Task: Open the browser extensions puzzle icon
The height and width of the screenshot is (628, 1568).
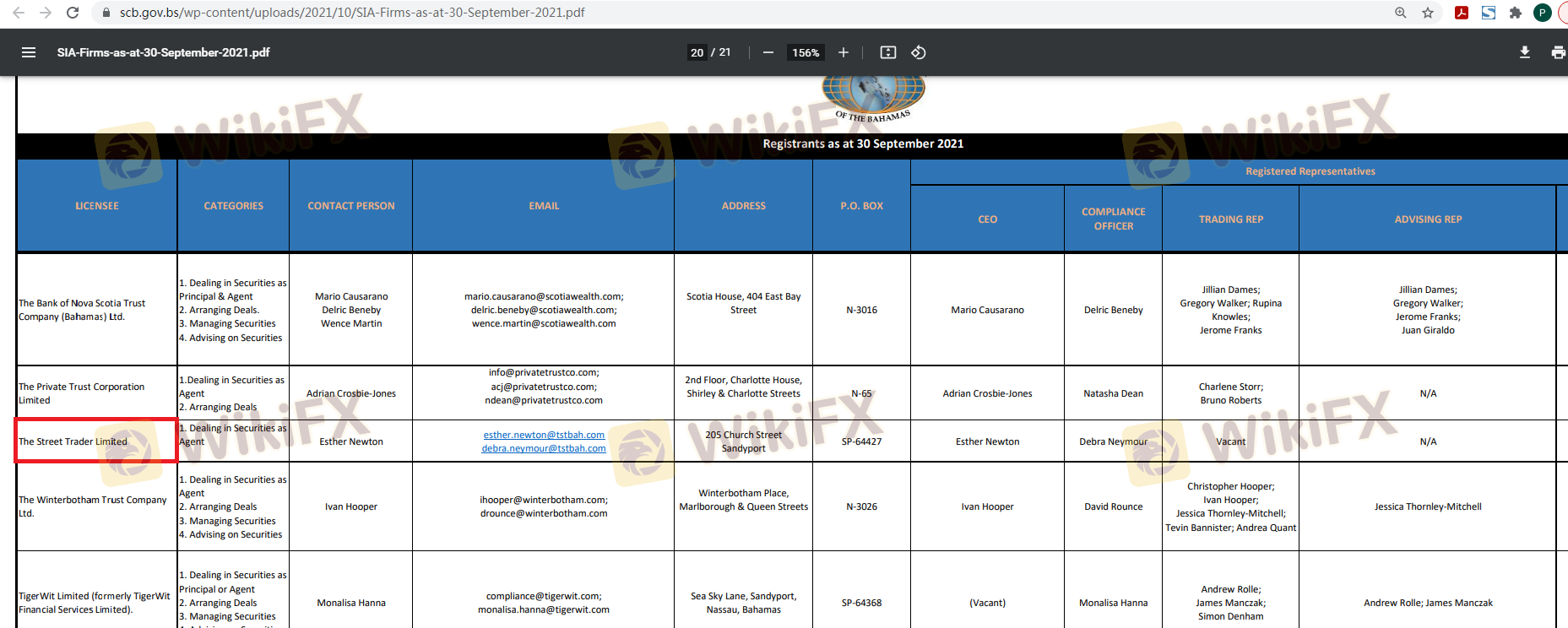Action: (x=1516, y=13)
